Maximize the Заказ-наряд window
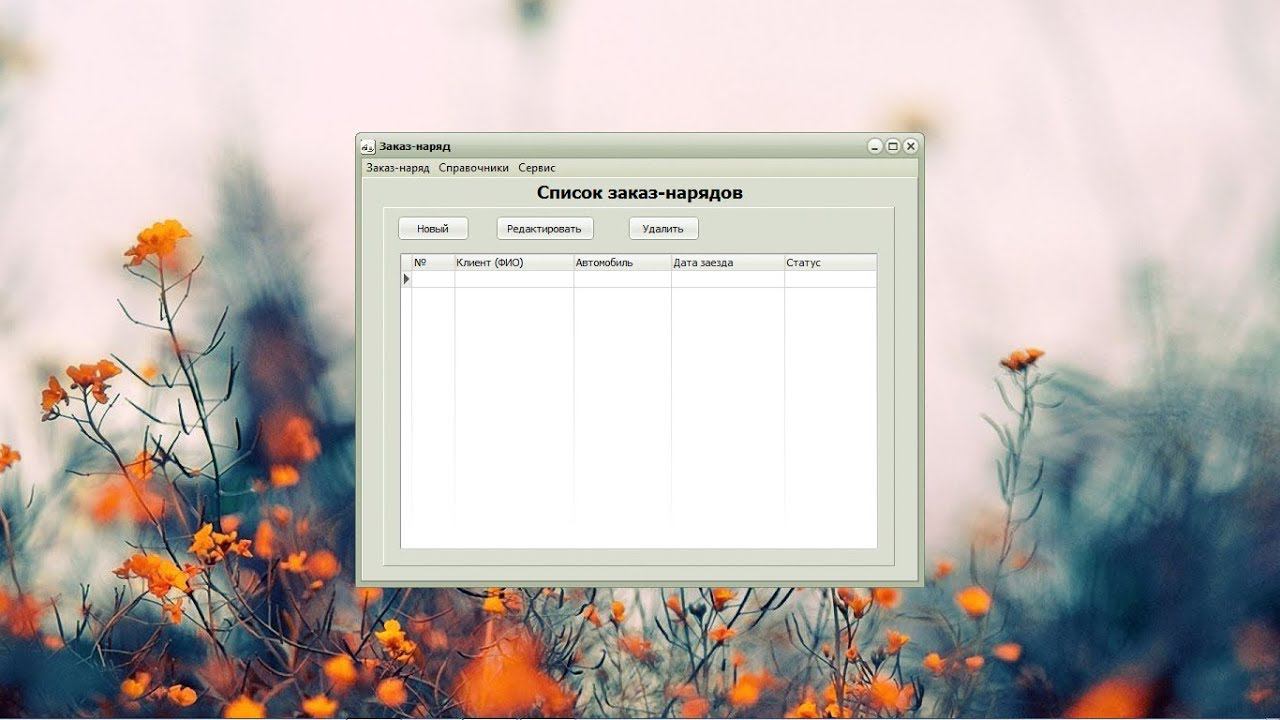The height and width of the screenshot is (720, 1280). pyautogui.click(x=893, y=146)
